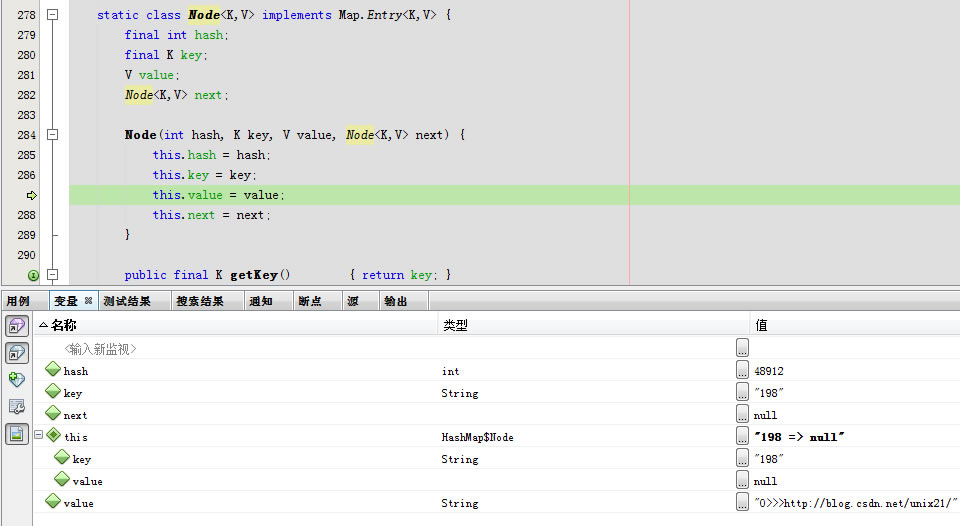960x526 pixels.
Task: Click the wrench formatter icon in variables sidebar
Action: pos(17,407)
